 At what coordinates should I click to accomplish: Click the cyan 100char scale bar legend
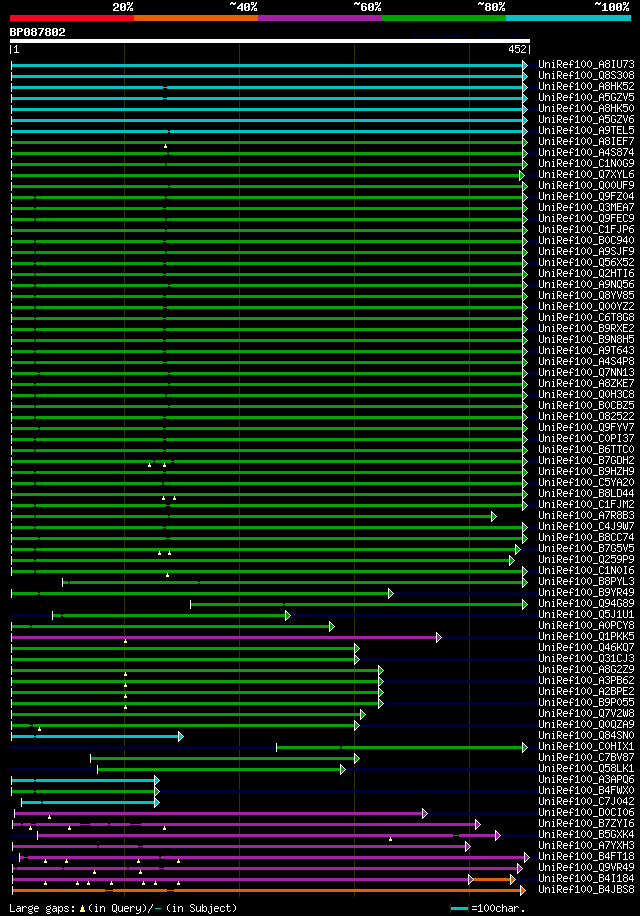coord(460,908)
